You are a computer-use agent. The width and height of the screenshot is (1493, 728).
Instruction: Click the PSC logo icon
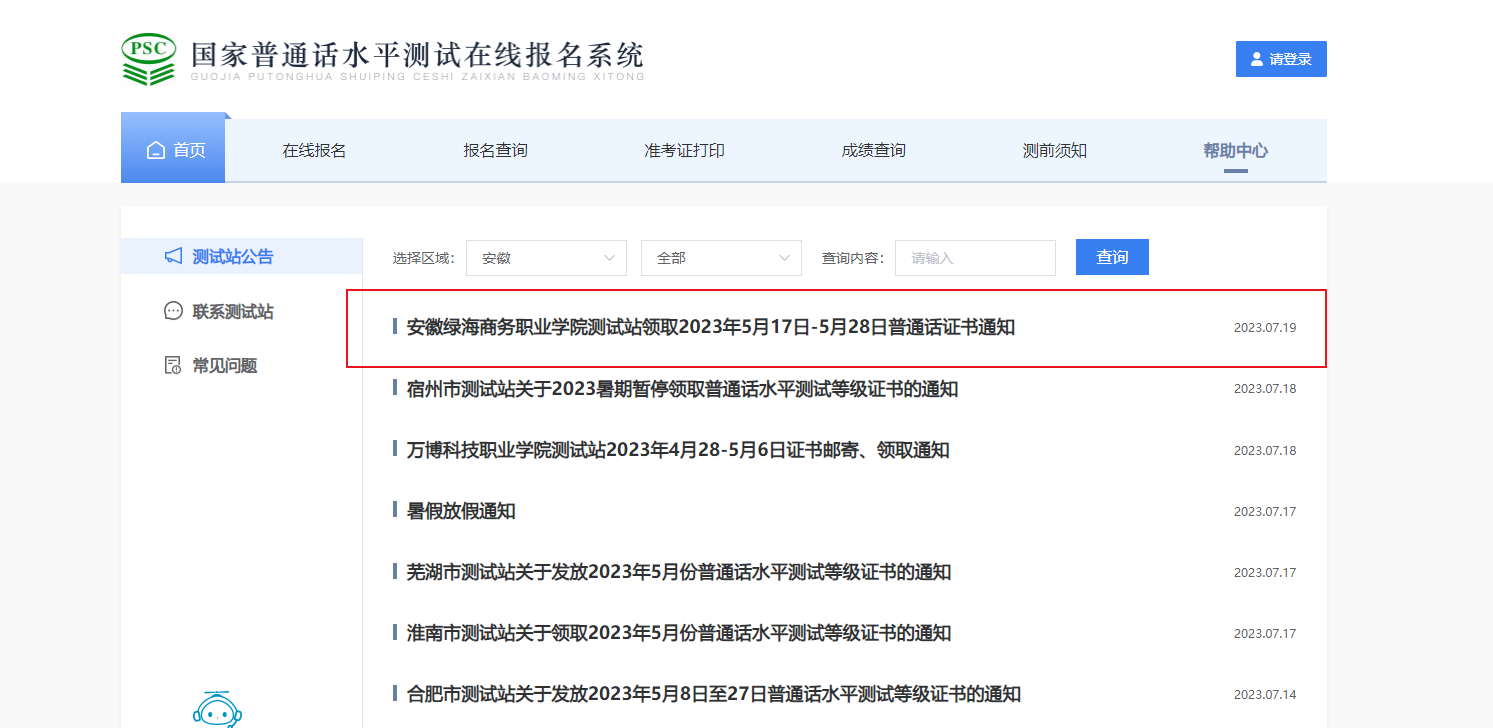pos(149,59)
